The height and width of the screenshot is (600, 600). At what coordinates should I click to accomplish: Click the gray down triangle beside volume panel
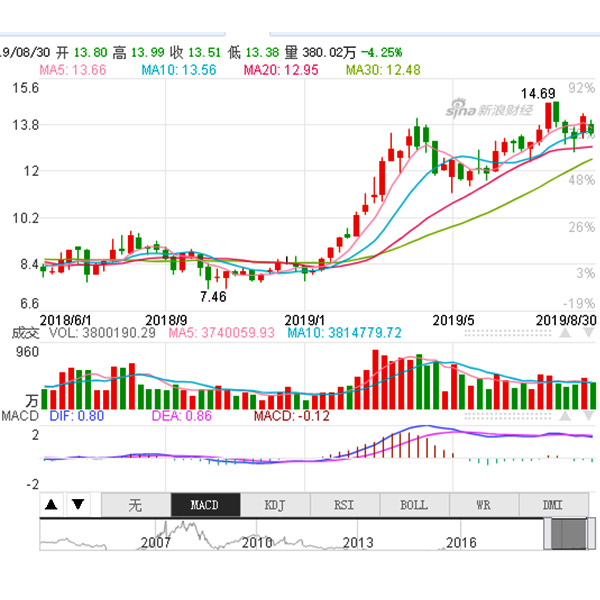point(589,333)
